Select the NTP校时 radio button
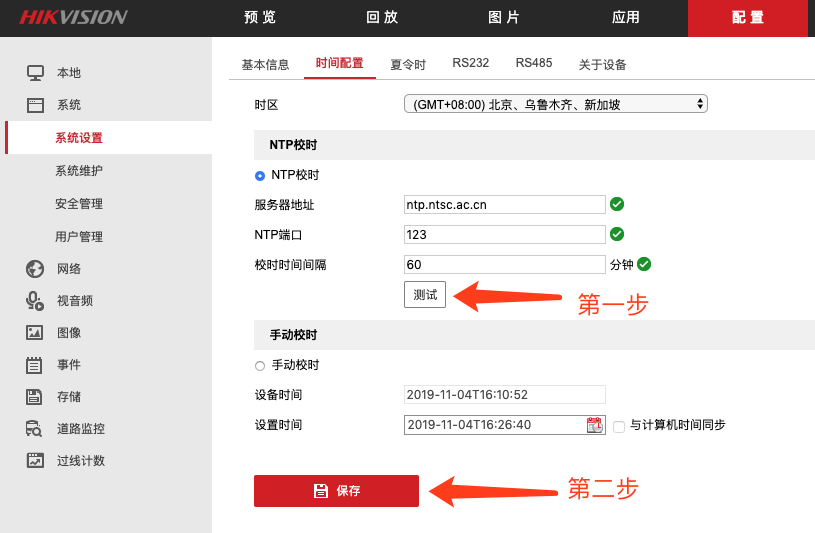The image size is (815, 533). tap(260, 175)
